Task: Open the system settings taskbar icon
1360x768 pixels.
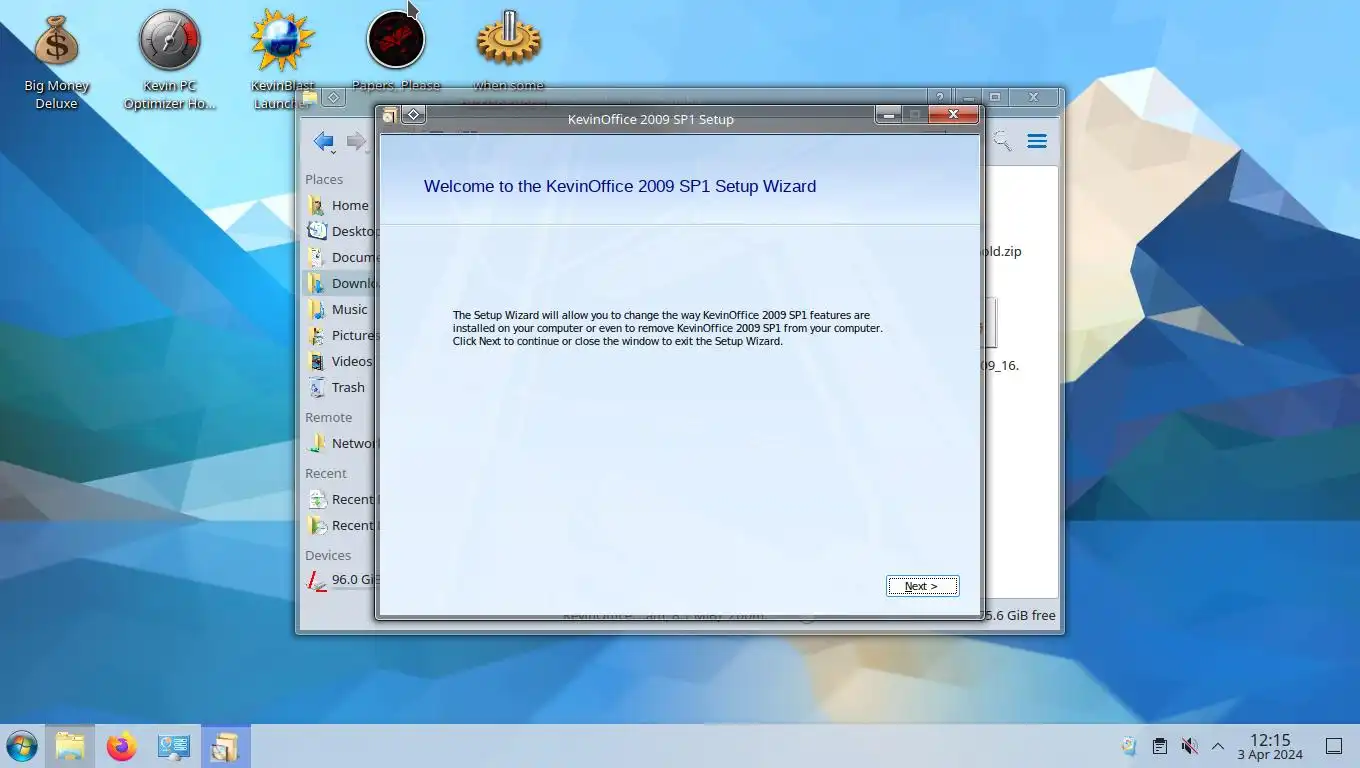Action: pyautogui.click(x=174, y=746)
